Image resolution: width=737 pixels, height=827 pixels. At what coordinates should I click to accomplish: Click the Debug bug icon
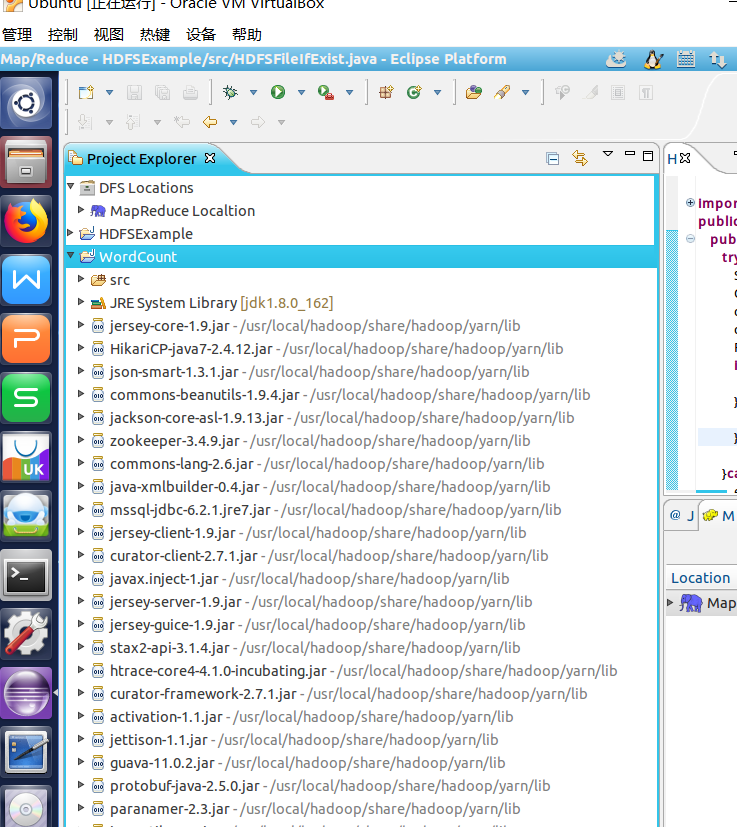(x=230, y=92)
